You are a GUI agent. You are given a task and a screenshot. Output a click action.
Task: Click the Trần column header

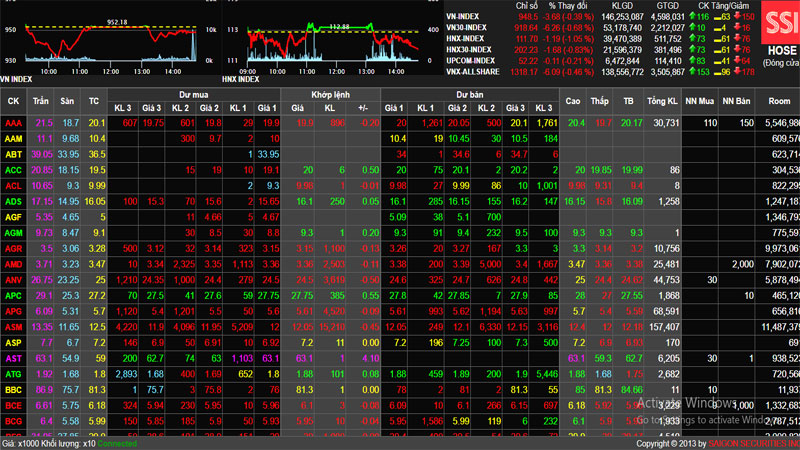point(42,101)
